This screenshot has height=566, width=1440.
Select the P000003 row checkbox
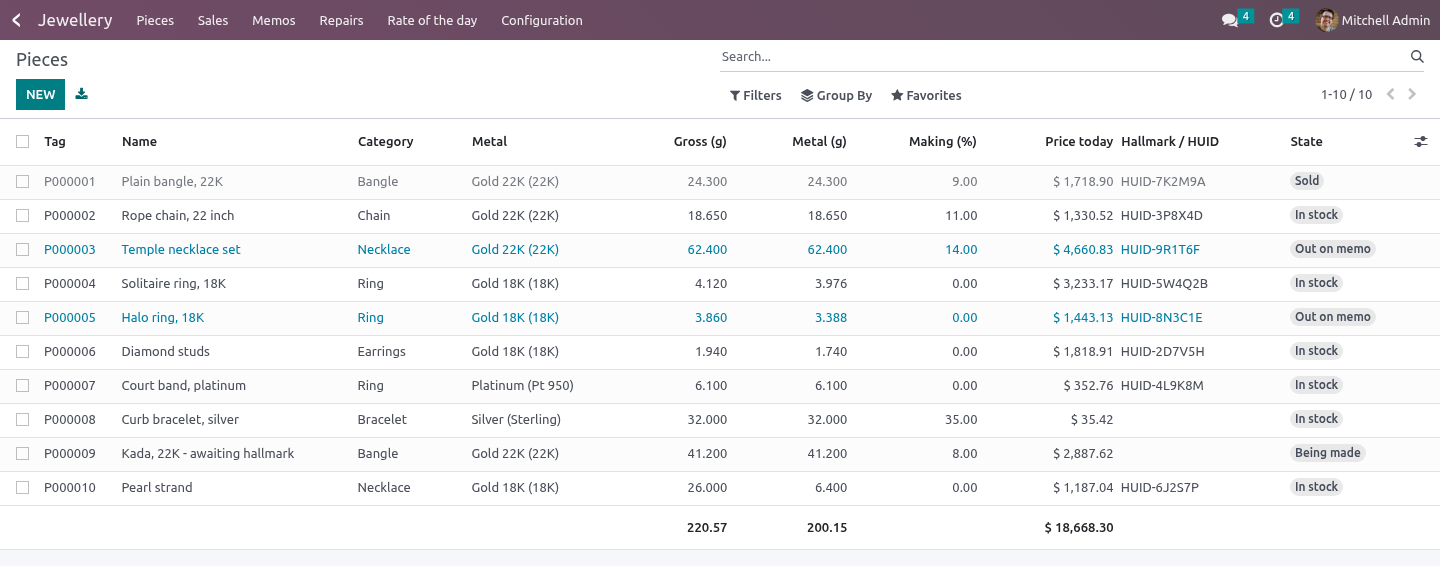coord(22,250)
